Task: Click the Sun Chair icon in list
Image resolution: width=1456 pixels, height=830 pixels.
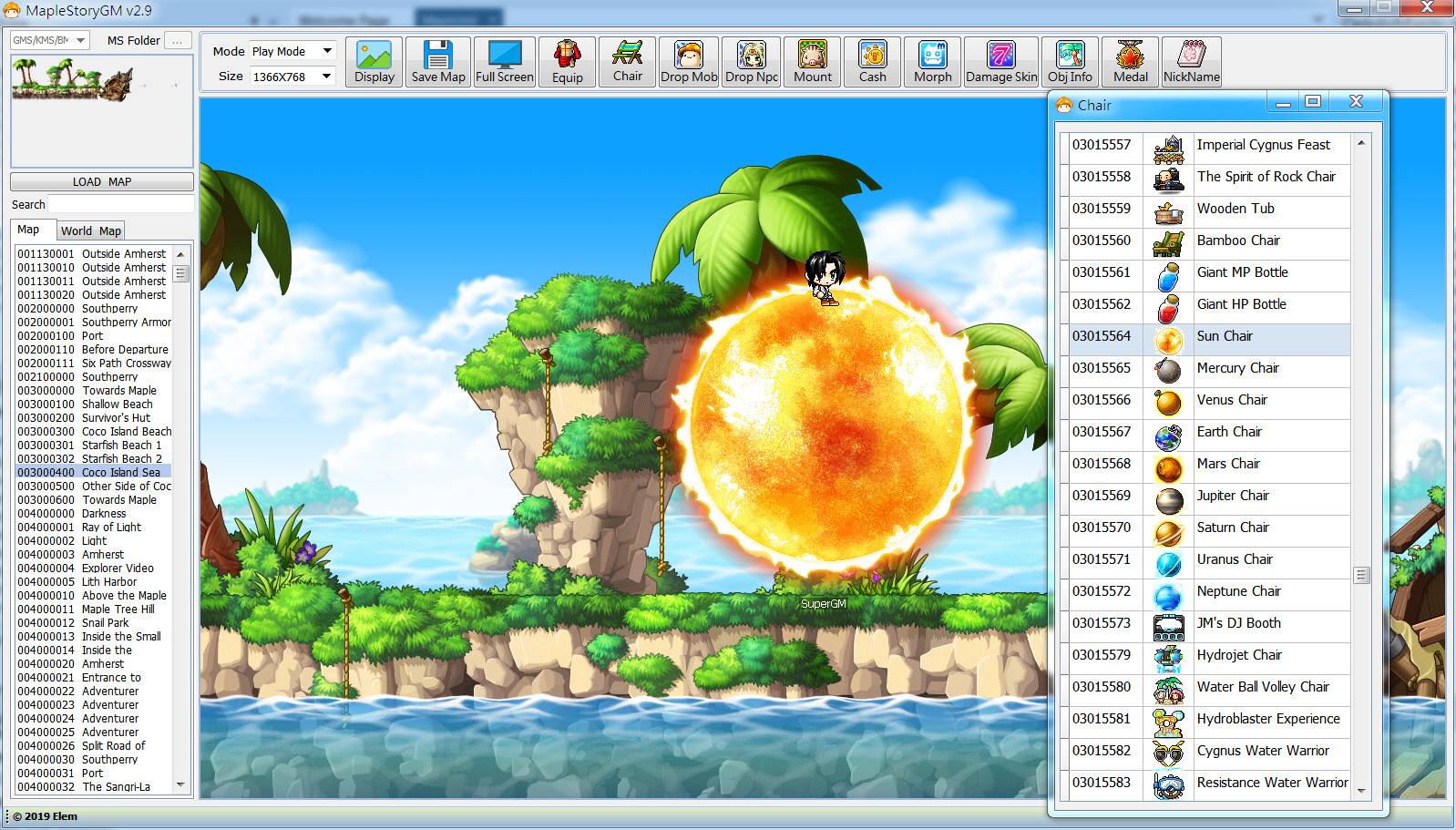Action: coord(1168,339)
